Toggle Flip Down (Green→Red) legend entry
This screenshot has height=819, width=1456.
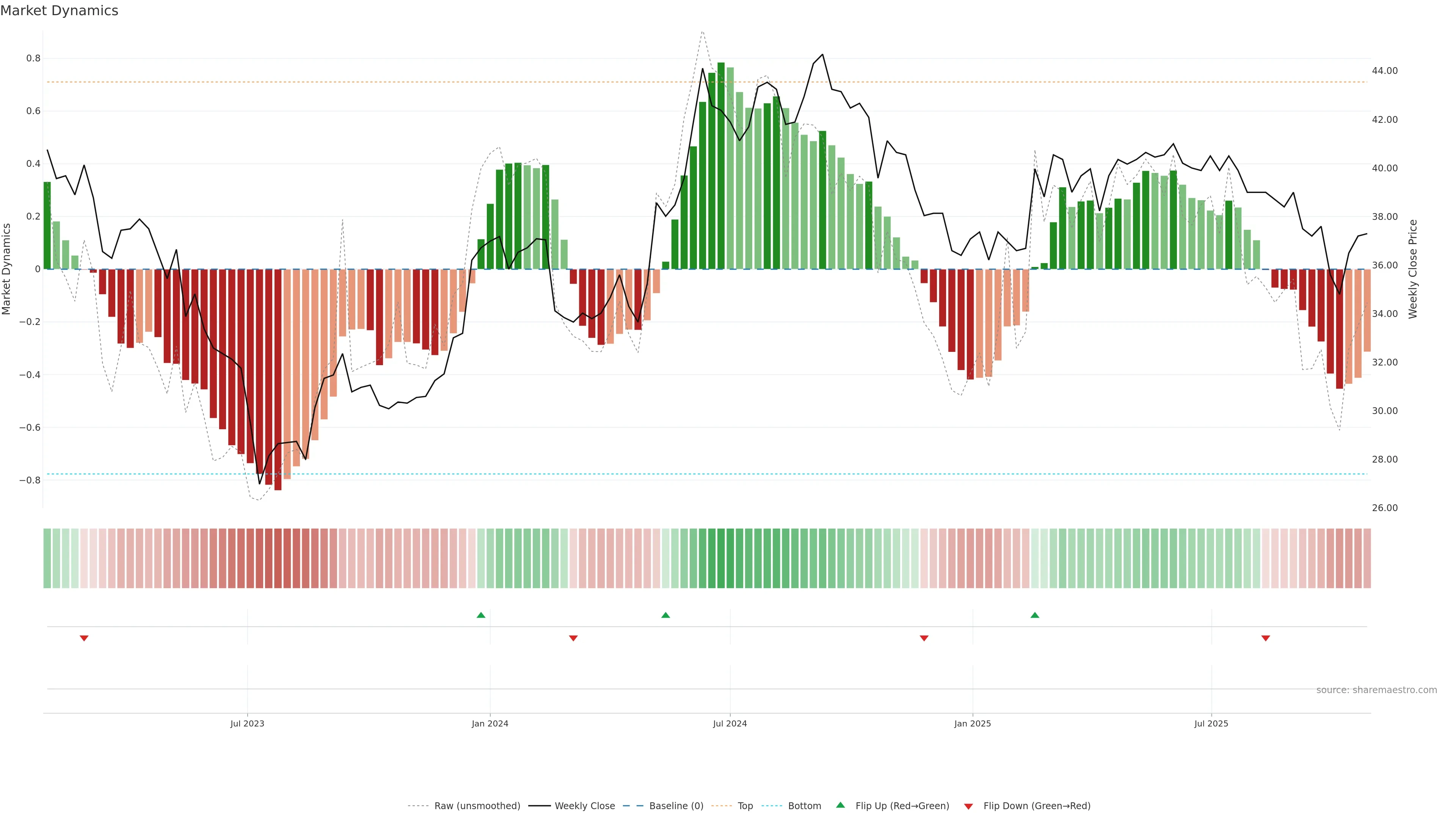point(1037,806)
